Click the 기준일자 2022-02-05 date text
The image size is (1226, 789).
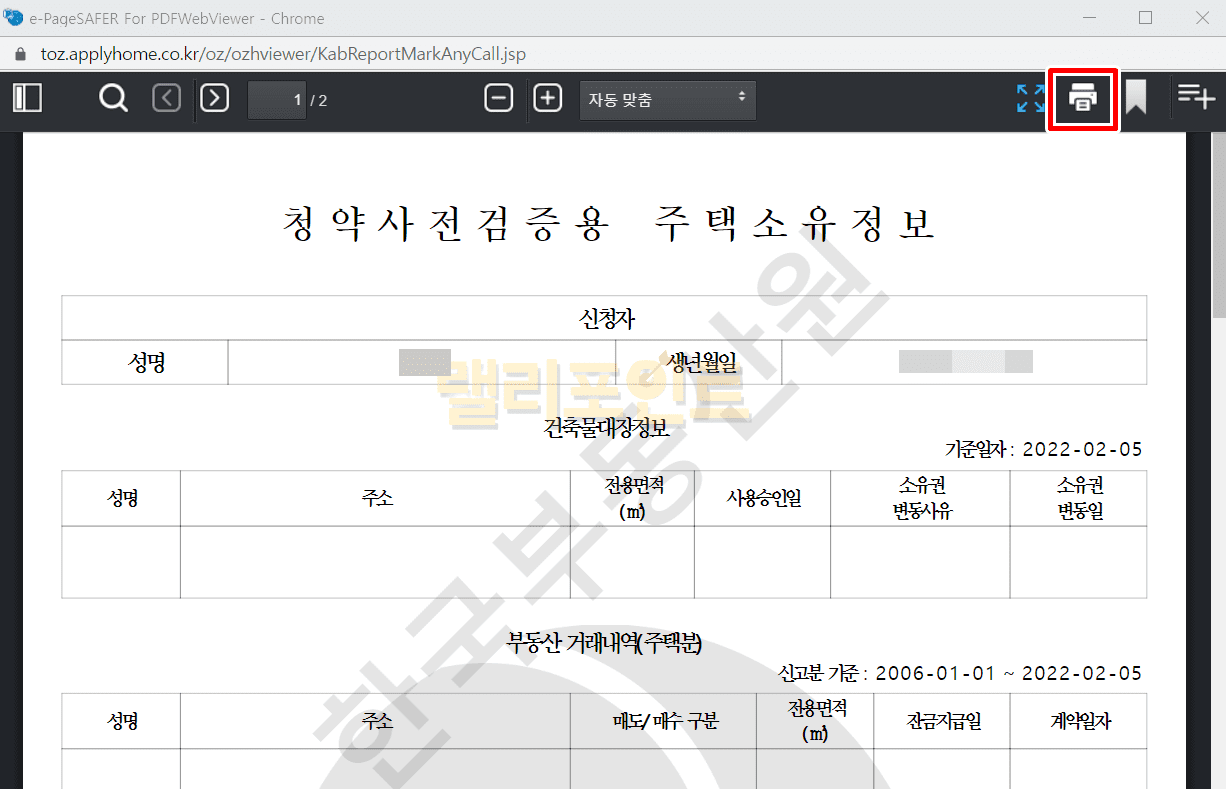[1043, 449]
